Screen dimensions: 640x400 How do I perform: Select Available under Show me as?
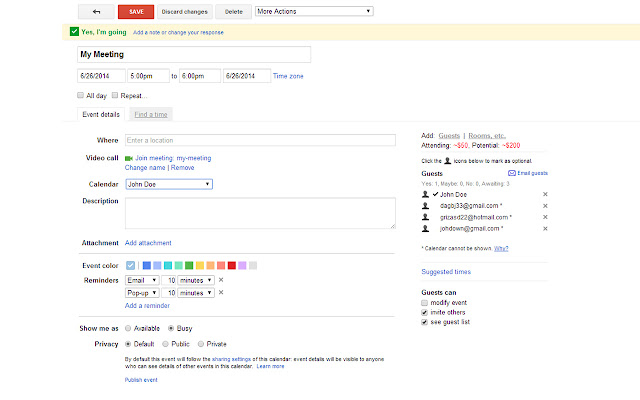pos(128,328)
